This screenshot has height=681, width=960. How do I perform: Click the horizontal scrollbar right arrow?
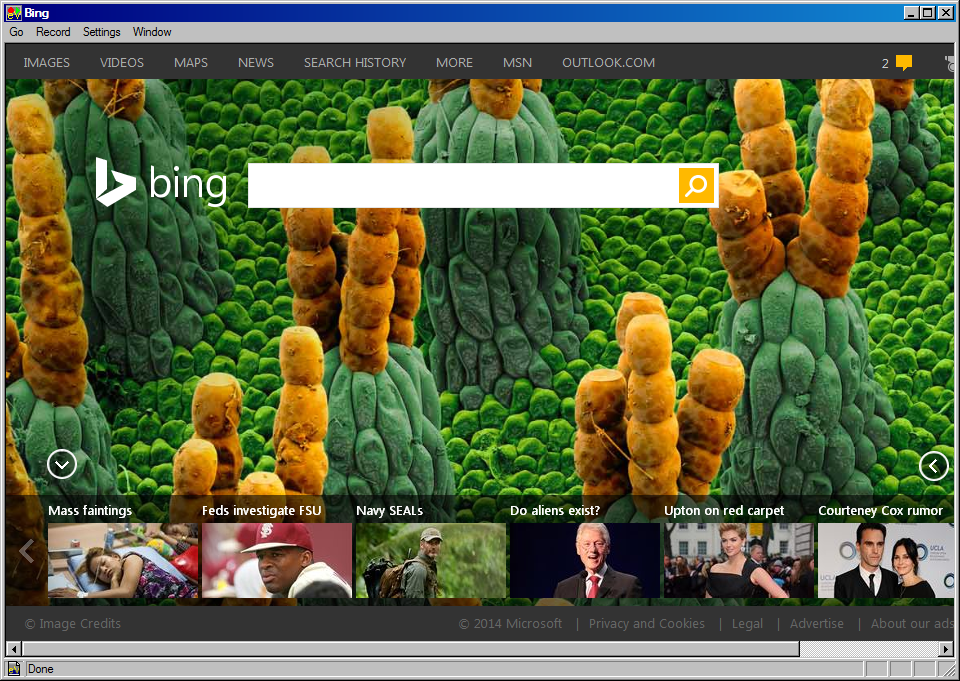(x=946, y=649)
